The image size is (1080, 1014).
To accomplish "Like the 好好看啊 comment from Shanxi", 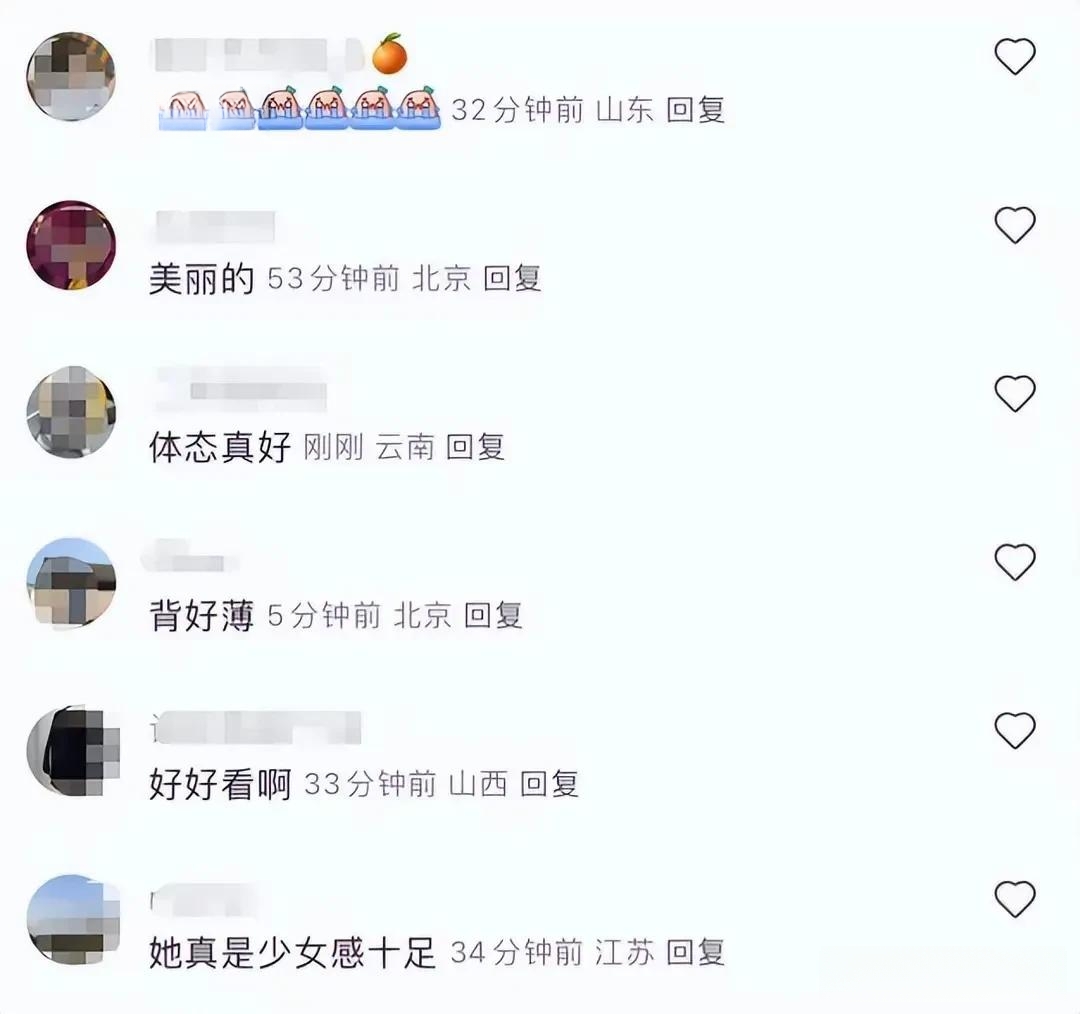I will point(1015,730).
